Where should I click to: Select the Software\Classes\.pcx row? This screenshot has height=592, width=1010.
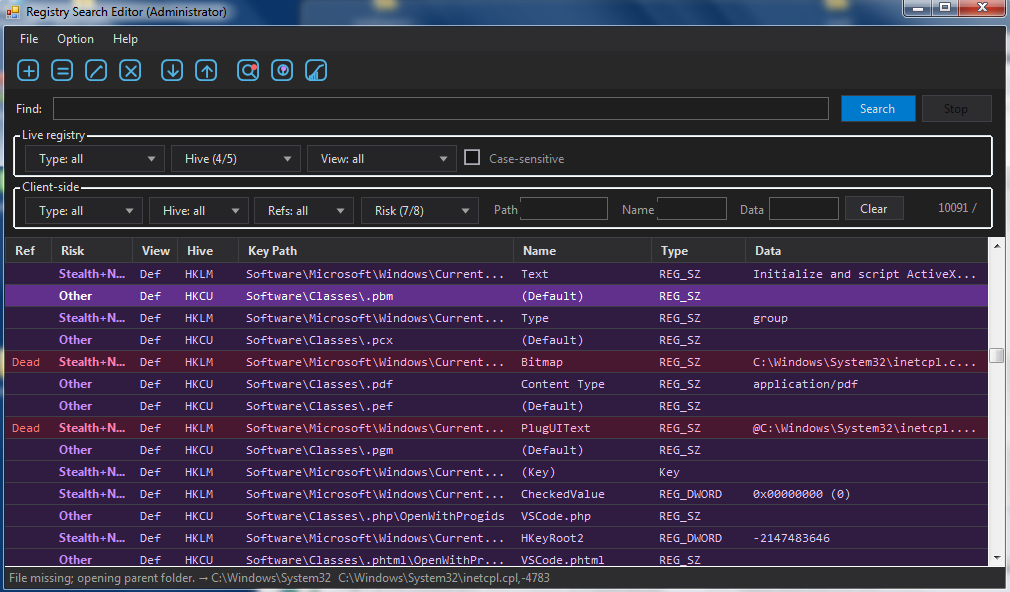tap(497, 339)
